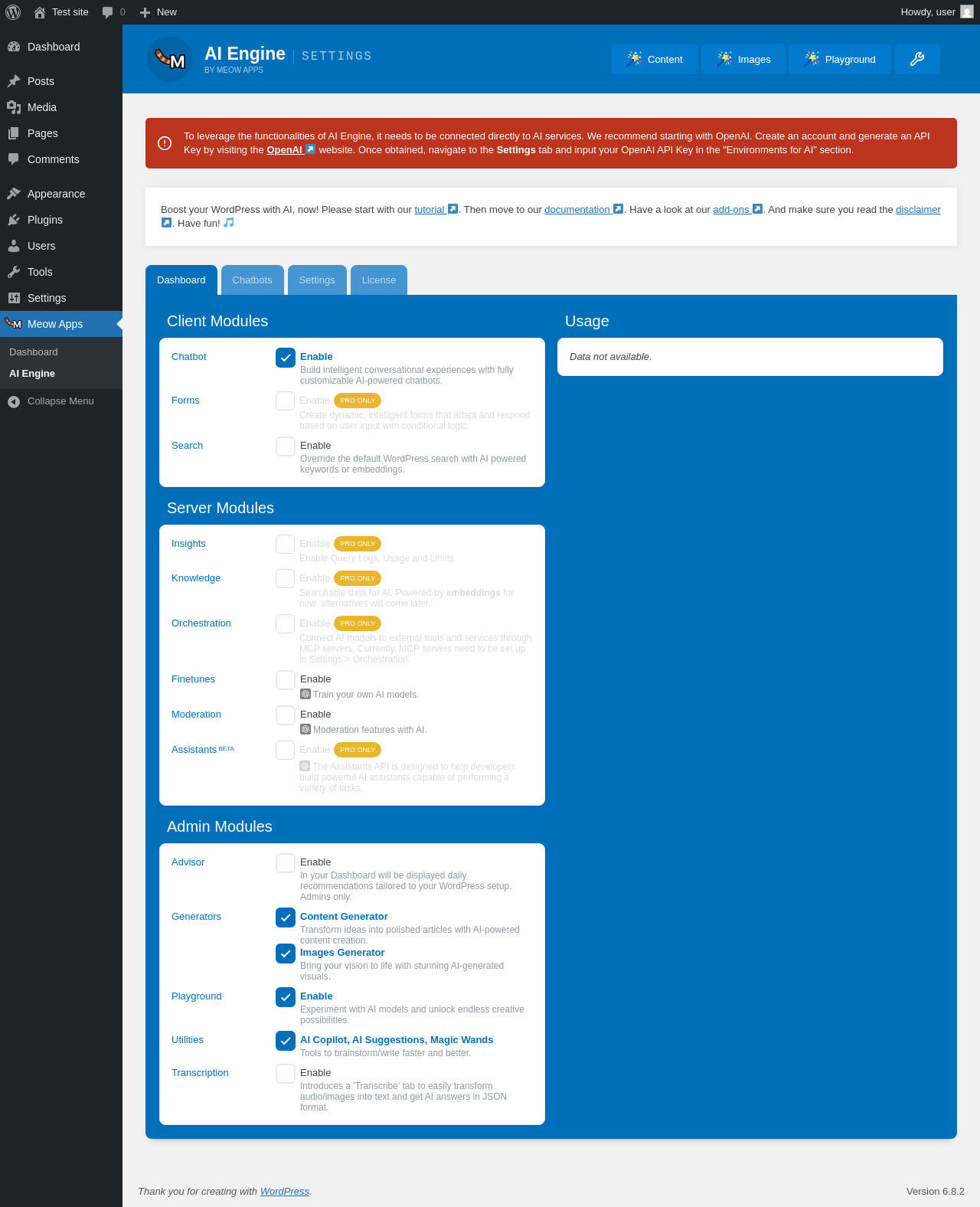Disable the Chatbot module checkbox
Image resolution: width=980 pixels, height=1207 pixels.
(286, 358)
